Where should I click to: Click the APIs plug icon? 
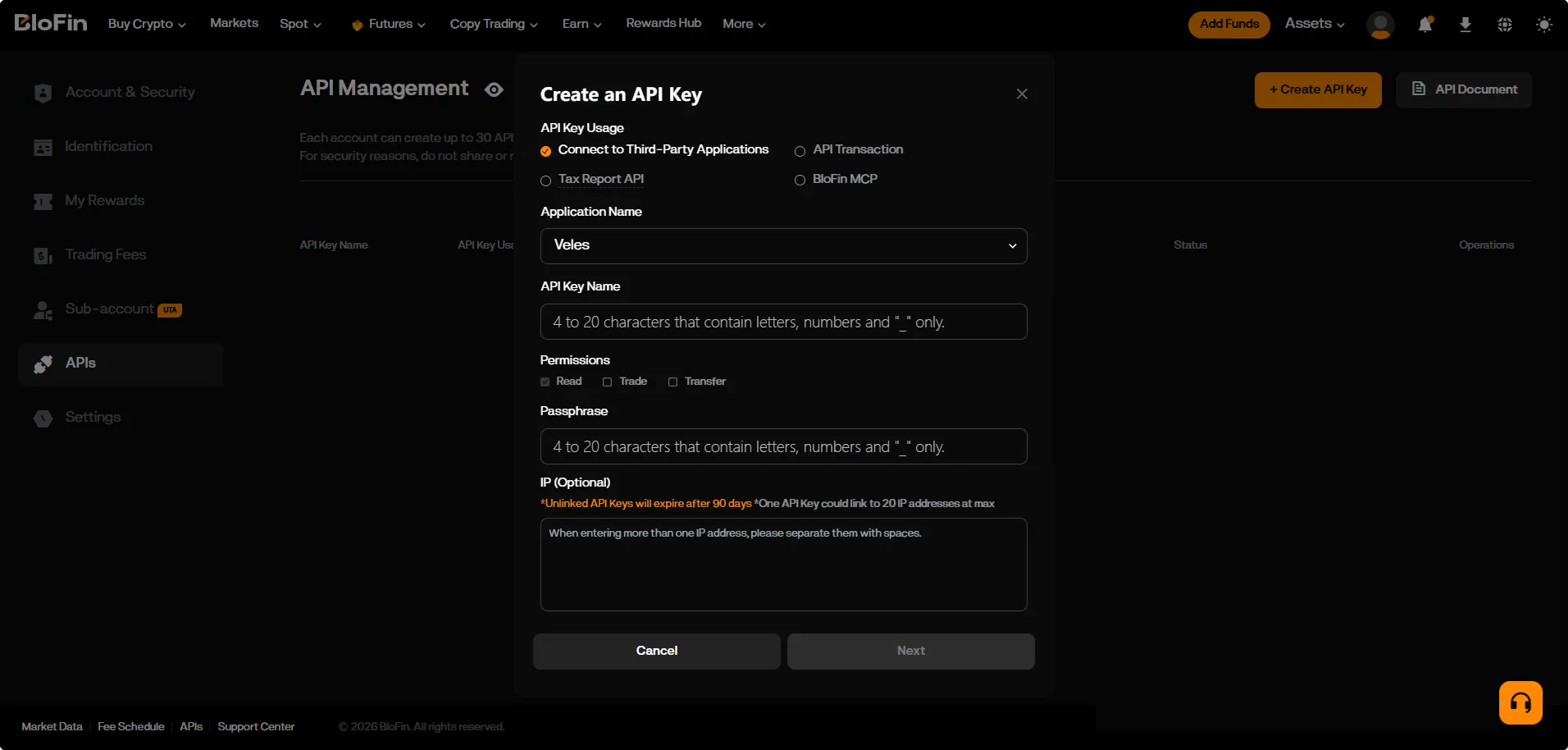coord(43,364)
